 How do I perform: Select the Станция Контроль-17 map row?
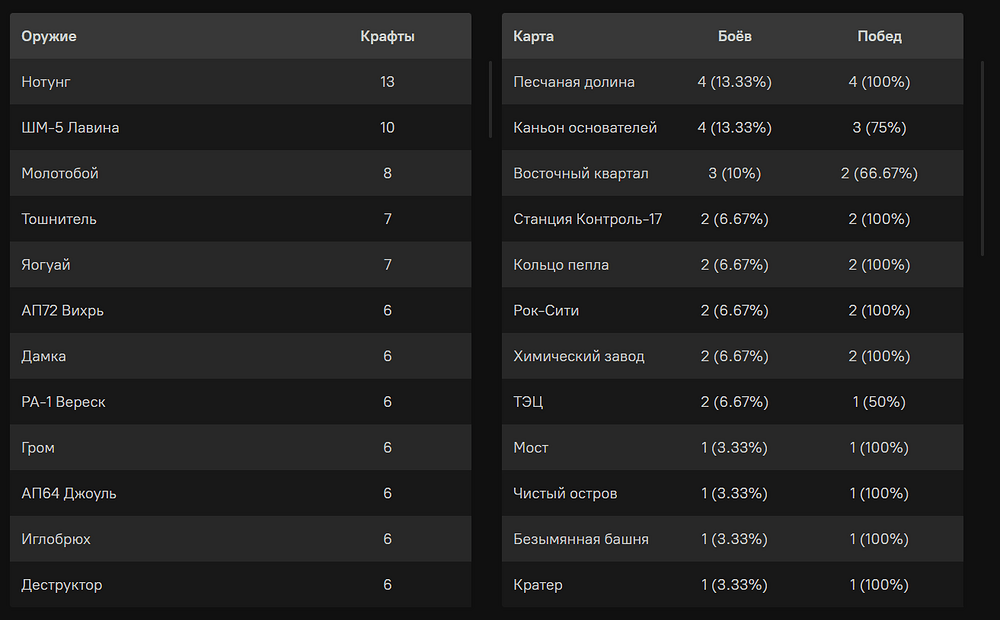(732, 219)
